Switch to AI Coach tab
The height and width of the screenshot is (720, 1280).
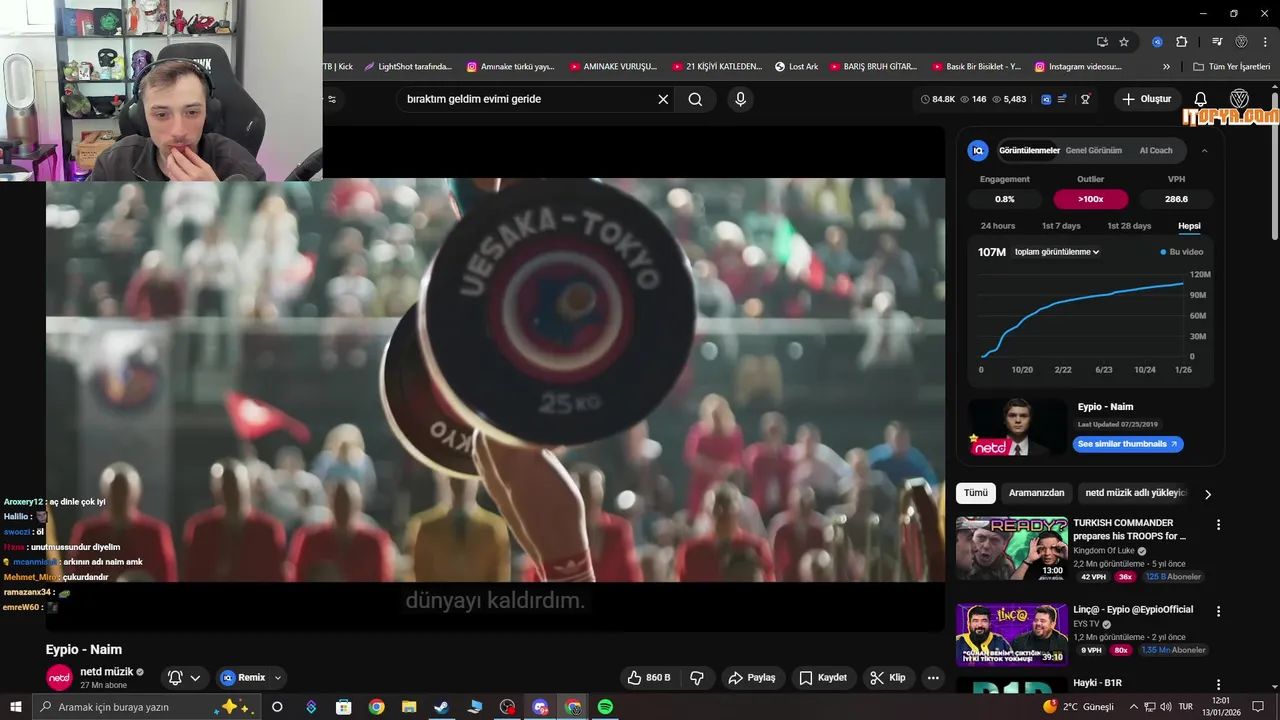click(1156, 151)
